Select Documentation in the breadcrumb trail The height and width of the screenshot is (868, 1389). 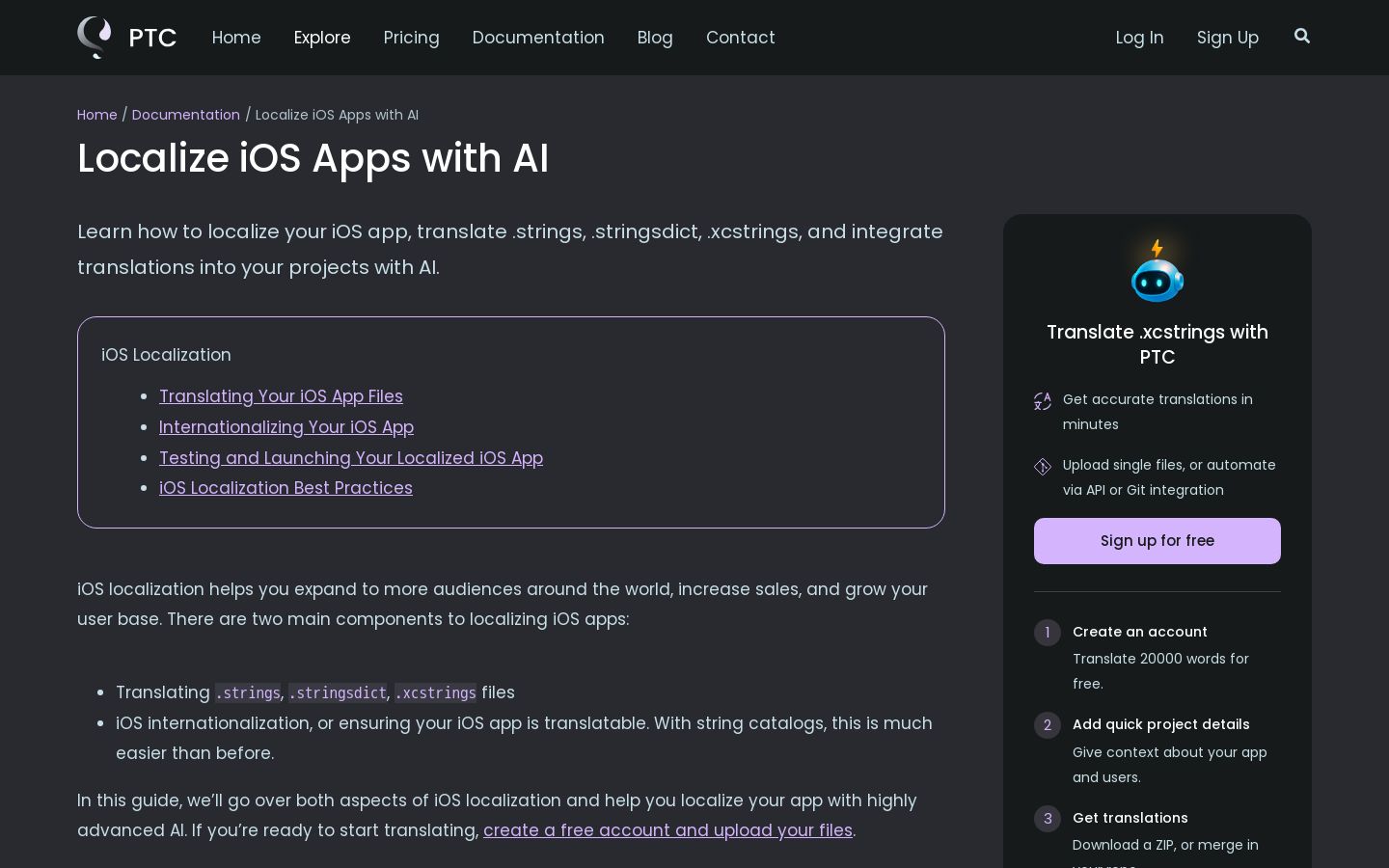click(186, 115)
